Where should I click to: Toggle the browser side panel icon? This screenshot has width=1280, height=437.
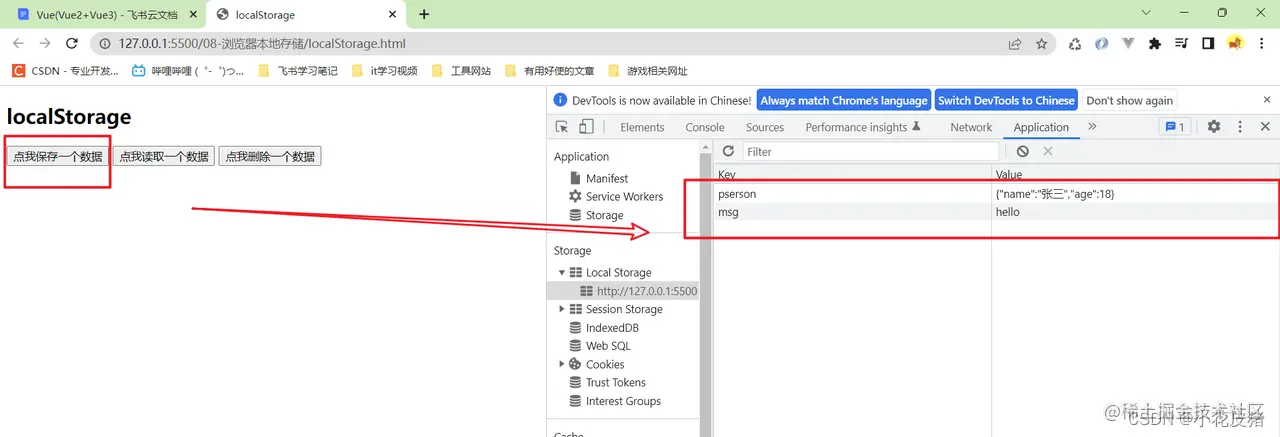[1208, 44]
